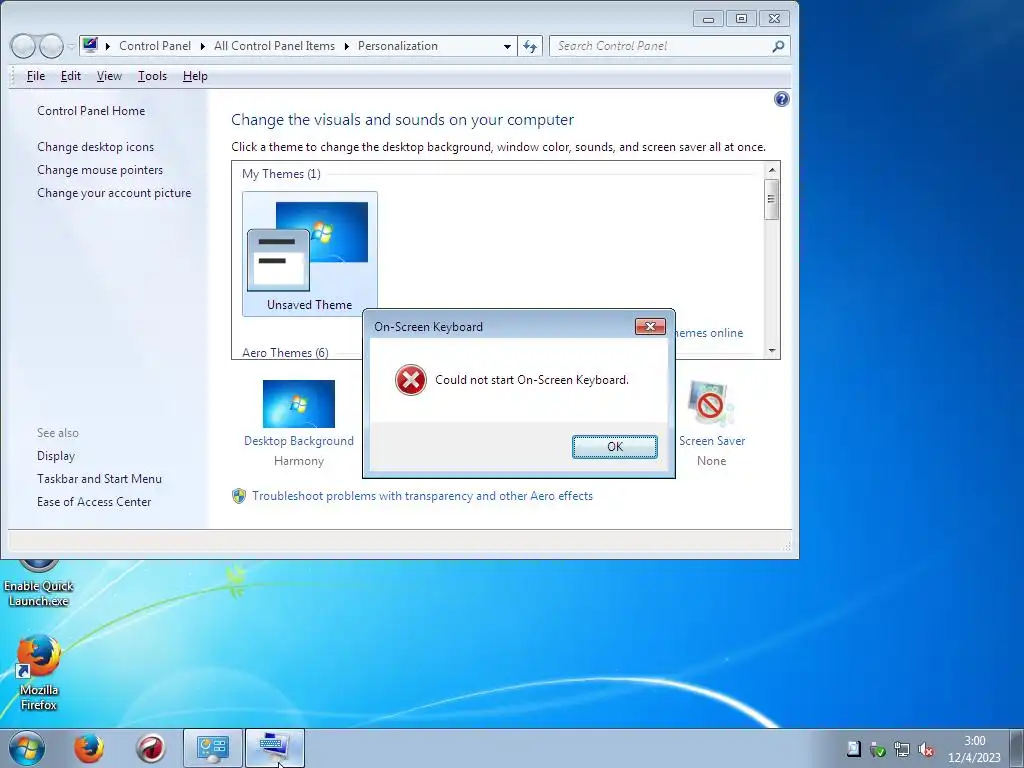Click Troubleshoot problems with transparency link
Screen dimensions: 1024x768
coord(423,496)
